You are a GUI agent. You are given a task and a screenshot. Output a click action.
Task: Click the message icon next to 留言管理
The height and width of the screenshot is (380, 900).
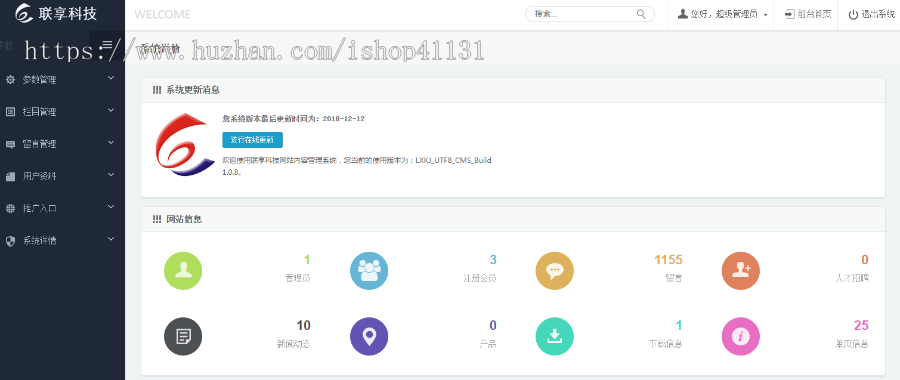tap(10, 144)
